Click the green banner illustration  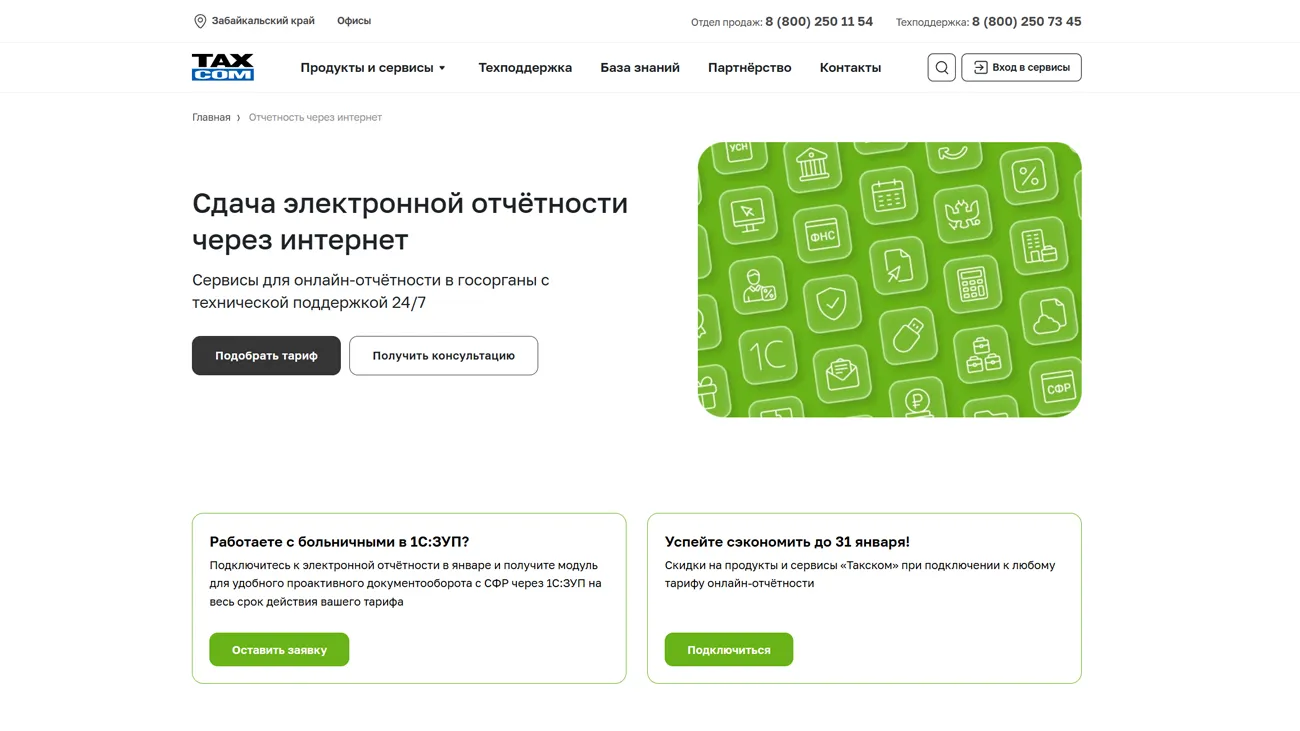(x=889, y=280)
